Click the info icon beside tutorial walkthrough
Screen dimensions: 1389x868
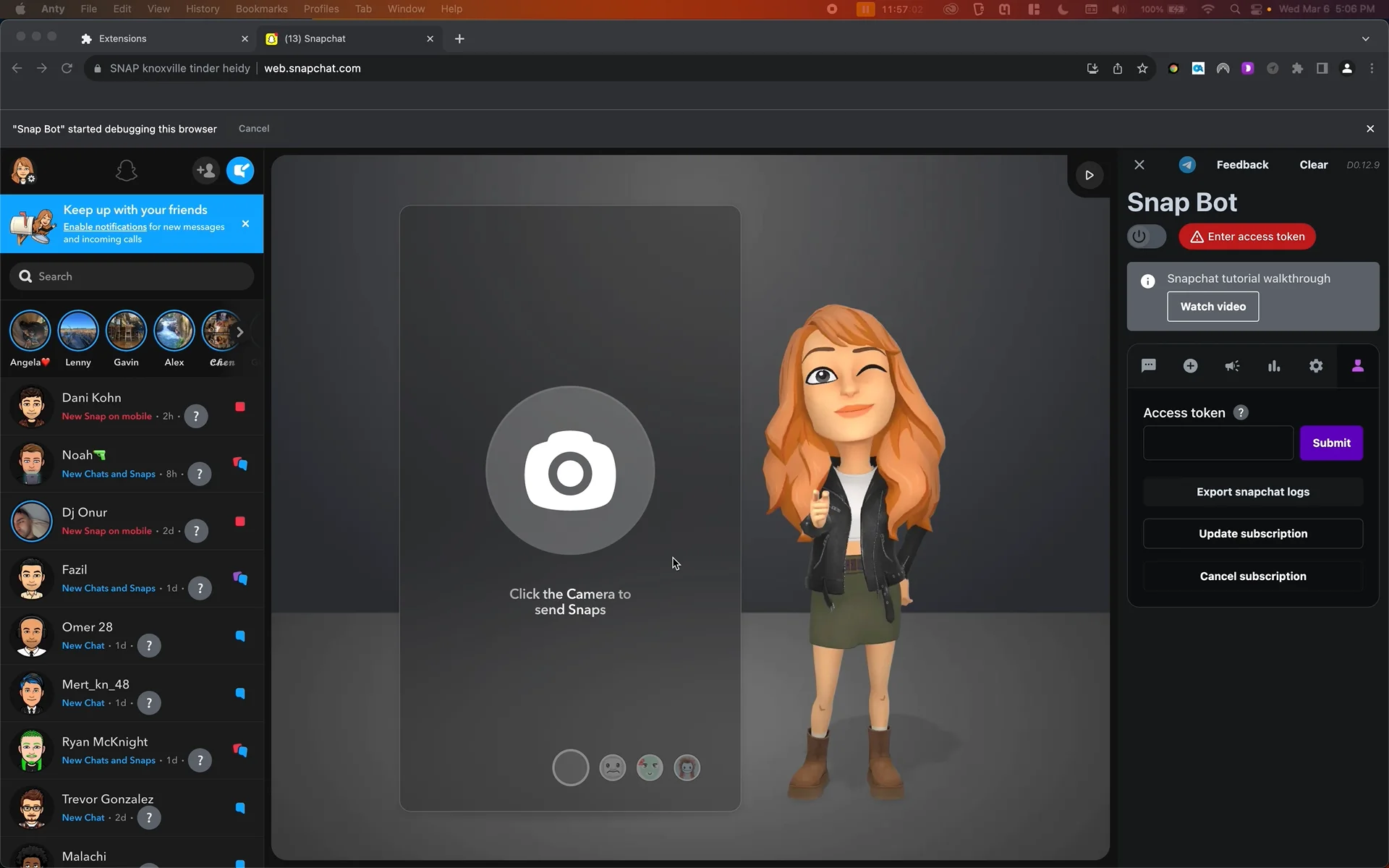(x=1148, y=281)
